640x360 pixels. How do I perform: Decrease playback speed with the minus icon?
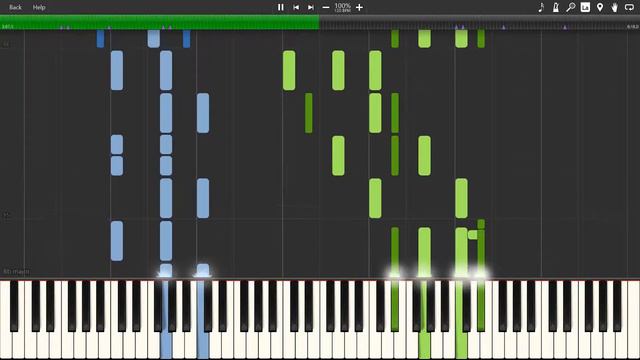tap(326, 7)
